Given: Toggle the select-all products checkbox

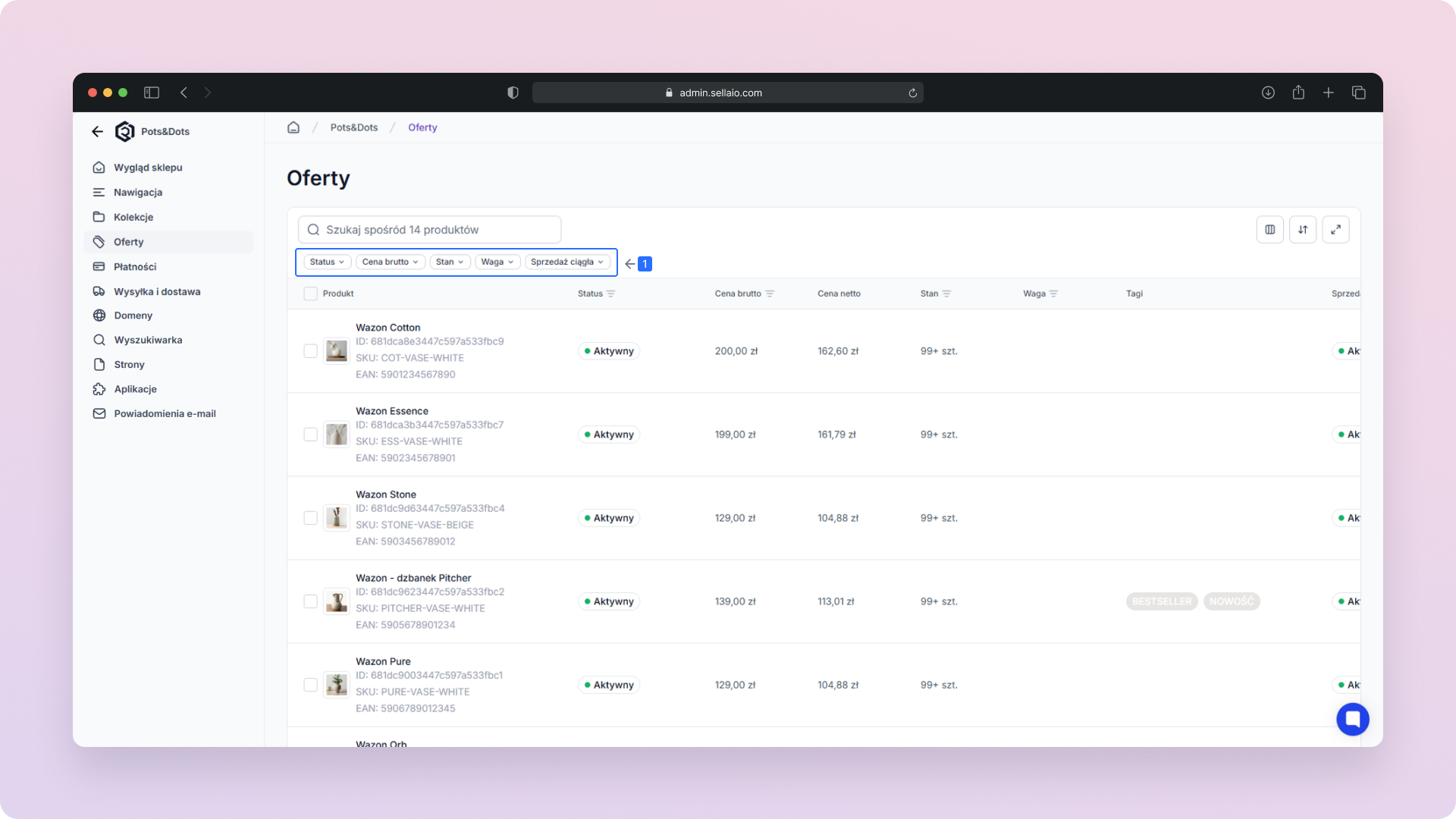Looking at the screenshot, I should [x=310, y=293].
